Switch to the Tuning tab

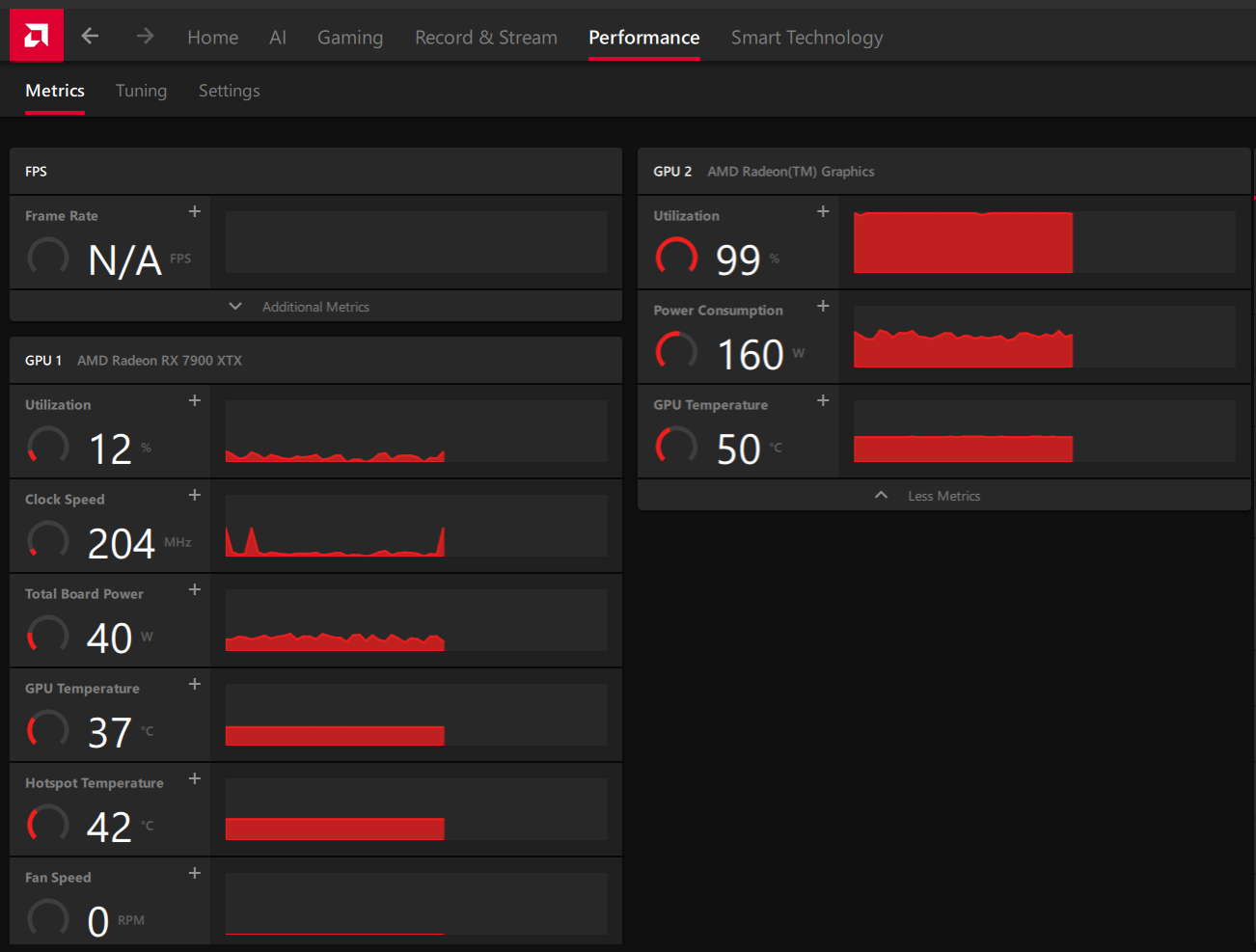[x=141, y=91]
